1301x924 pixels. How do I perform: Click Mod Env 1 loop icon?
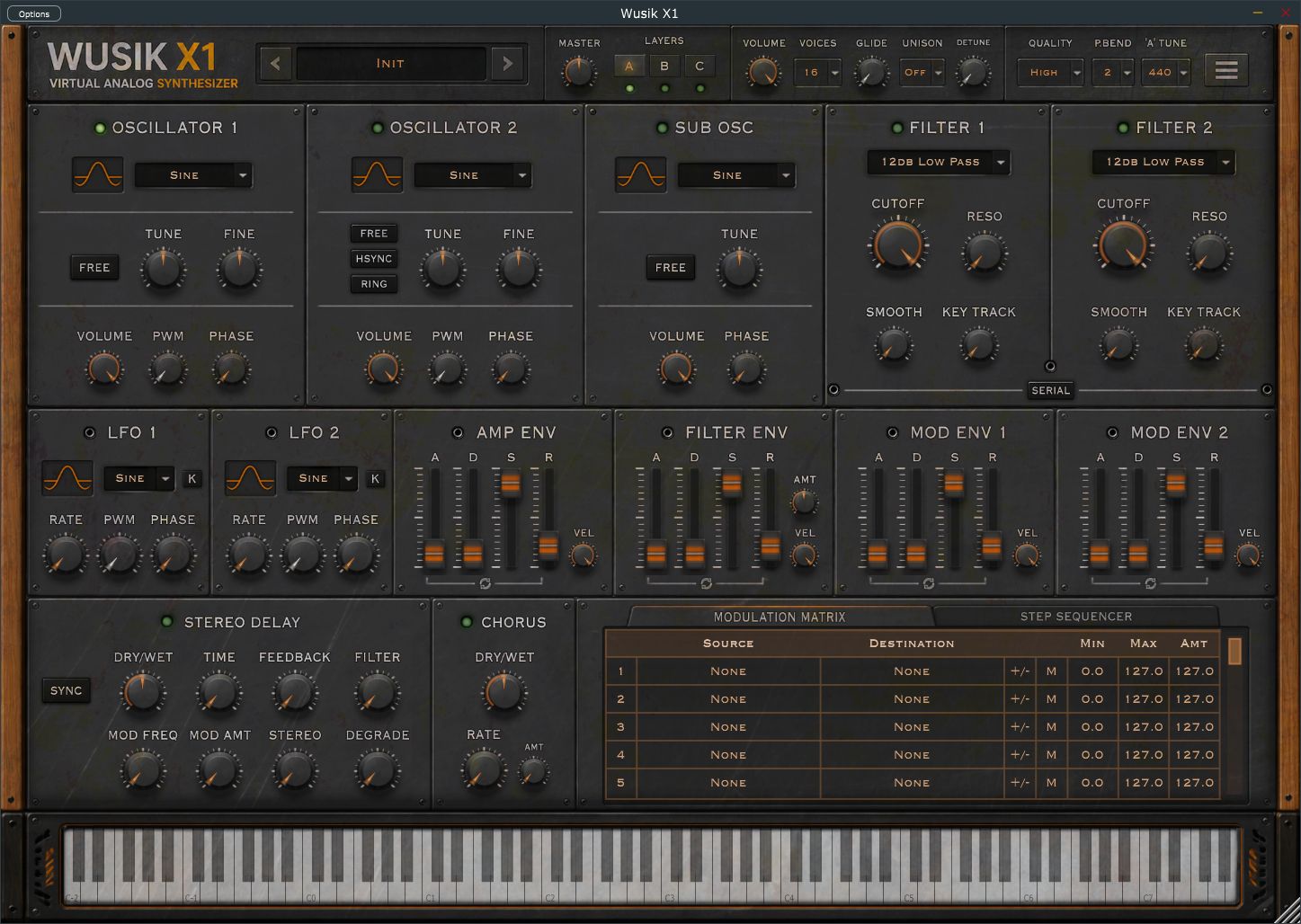point(929,583)
